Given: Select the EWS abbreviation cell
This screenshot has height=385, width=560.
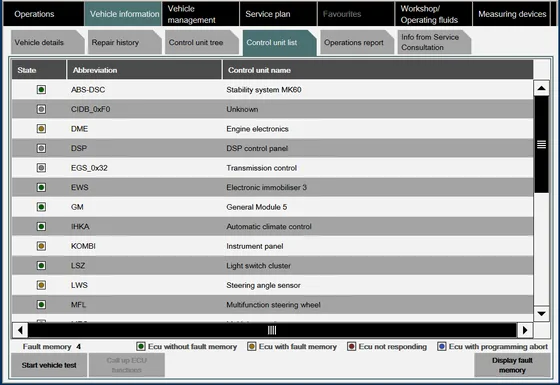Looking at the screenshot, I should pyautogui.click(x=80, y=188).
